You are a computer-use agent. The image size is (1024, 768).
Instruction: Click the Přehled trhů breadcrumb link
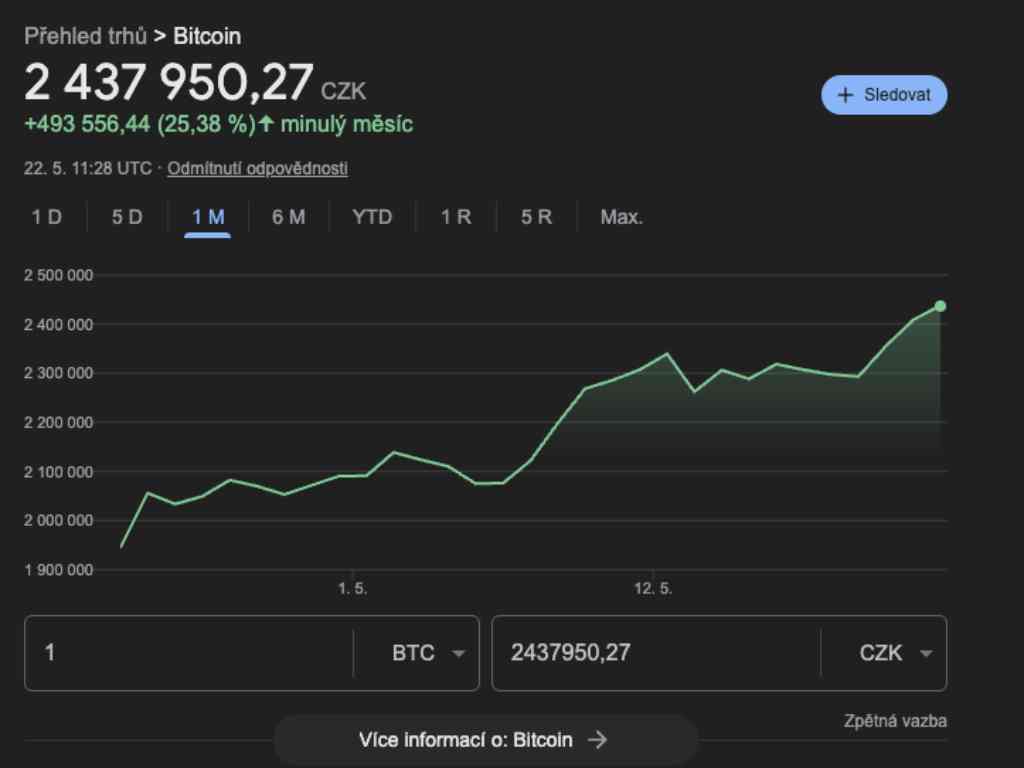coord(85,37)
